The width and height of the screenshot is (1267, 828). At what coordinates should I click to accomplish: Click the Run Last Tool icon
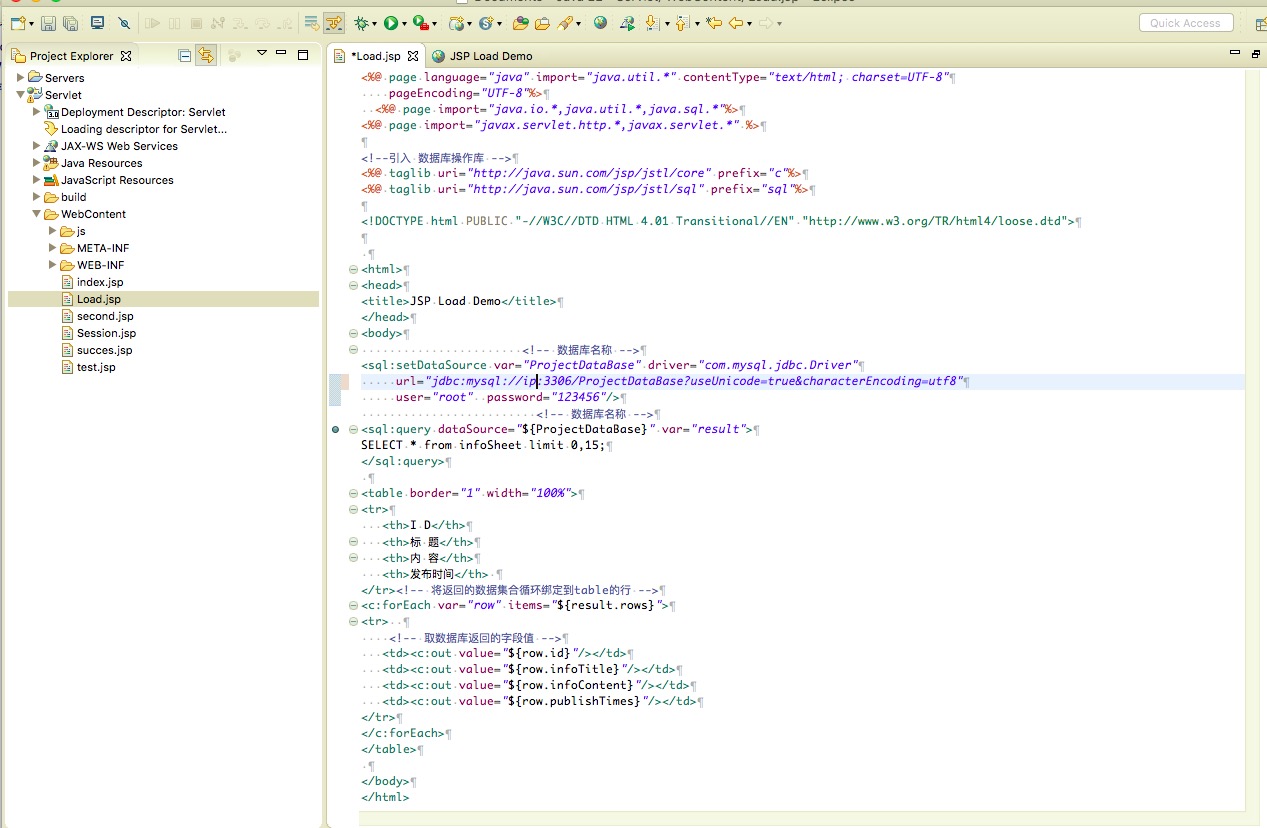(x=421, y=23)
